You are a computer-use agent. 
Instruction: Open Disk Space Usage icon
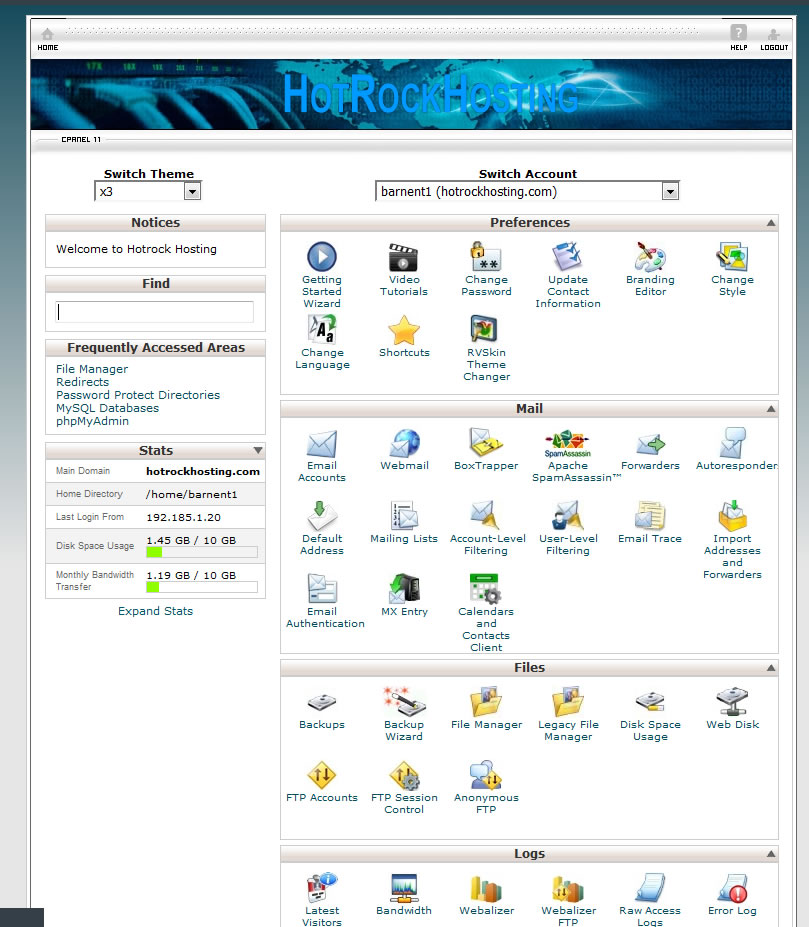click(x=651, y=702)
